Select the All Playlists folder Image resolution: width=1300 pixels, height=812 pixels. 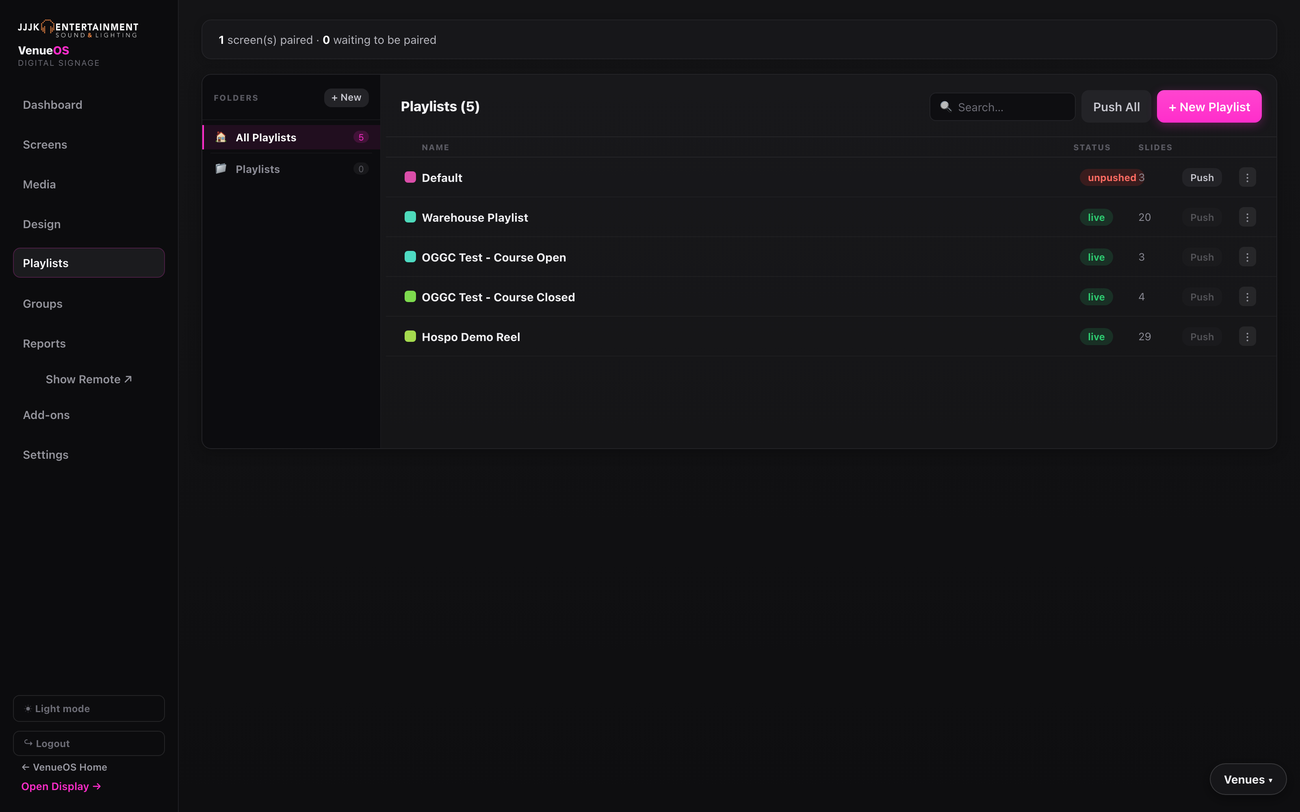pyautogui.click(x=291, y=137)
